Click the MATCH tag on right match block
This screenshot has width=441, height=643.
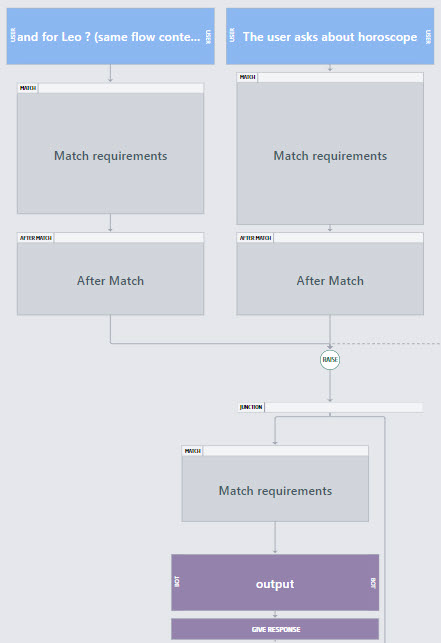click(247, 77)
